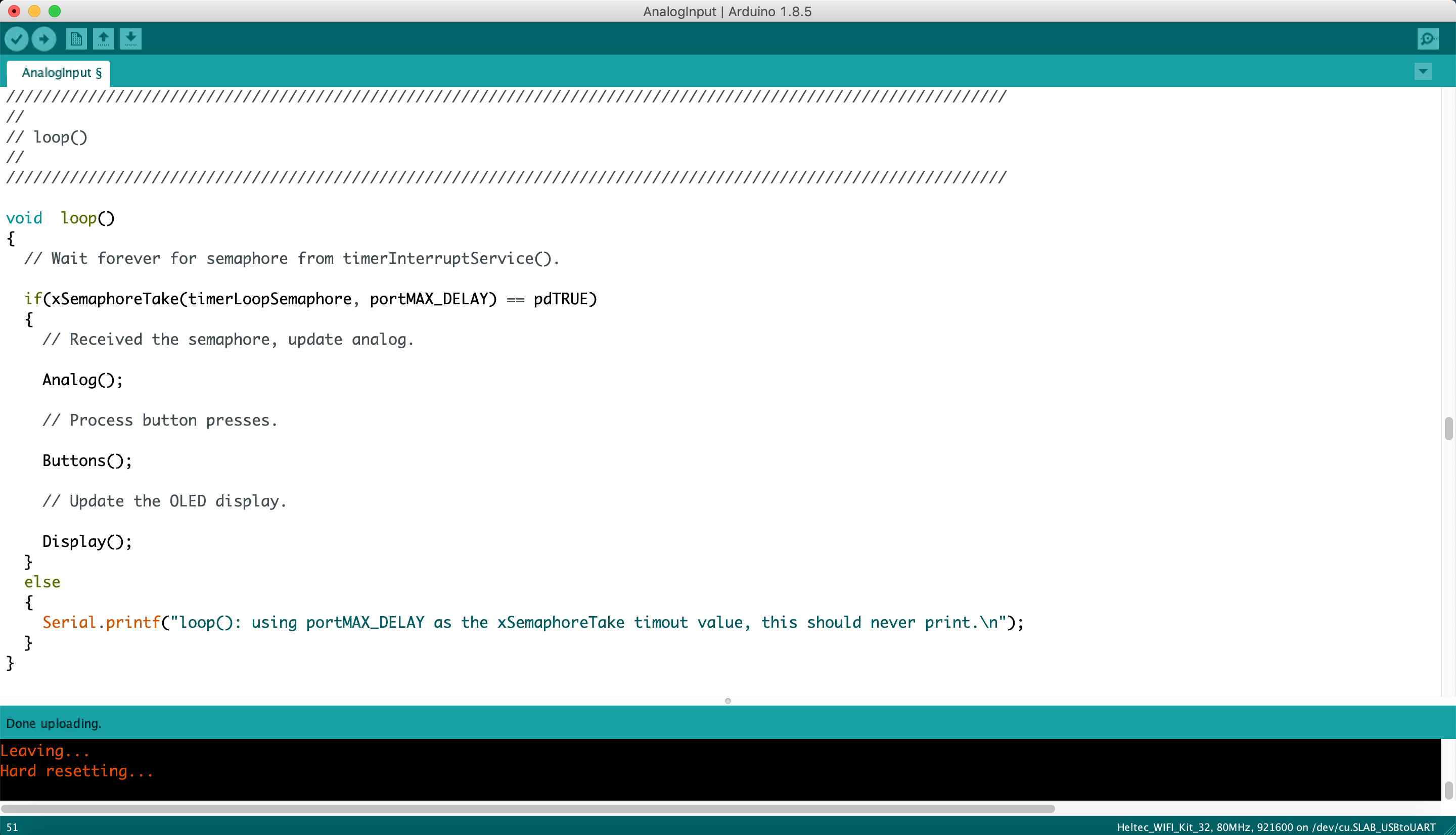Click the Upload arrow icon
The image size is (1456, 835).
[x=44, y=39]
